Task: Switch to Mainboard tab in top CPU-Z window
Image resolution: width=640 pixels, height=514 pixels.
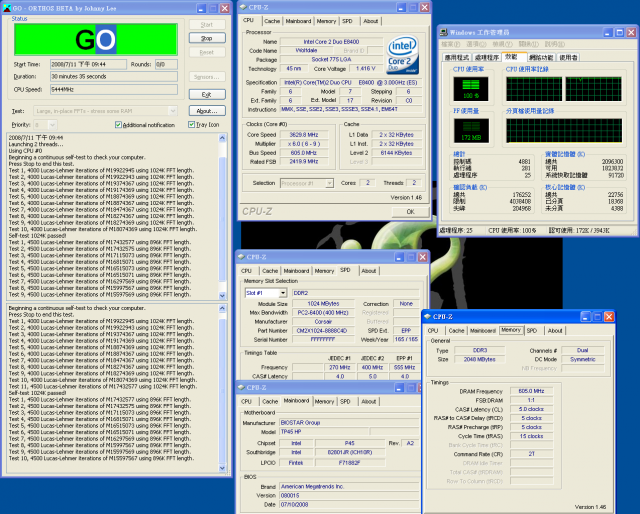Action: point(298,21)
